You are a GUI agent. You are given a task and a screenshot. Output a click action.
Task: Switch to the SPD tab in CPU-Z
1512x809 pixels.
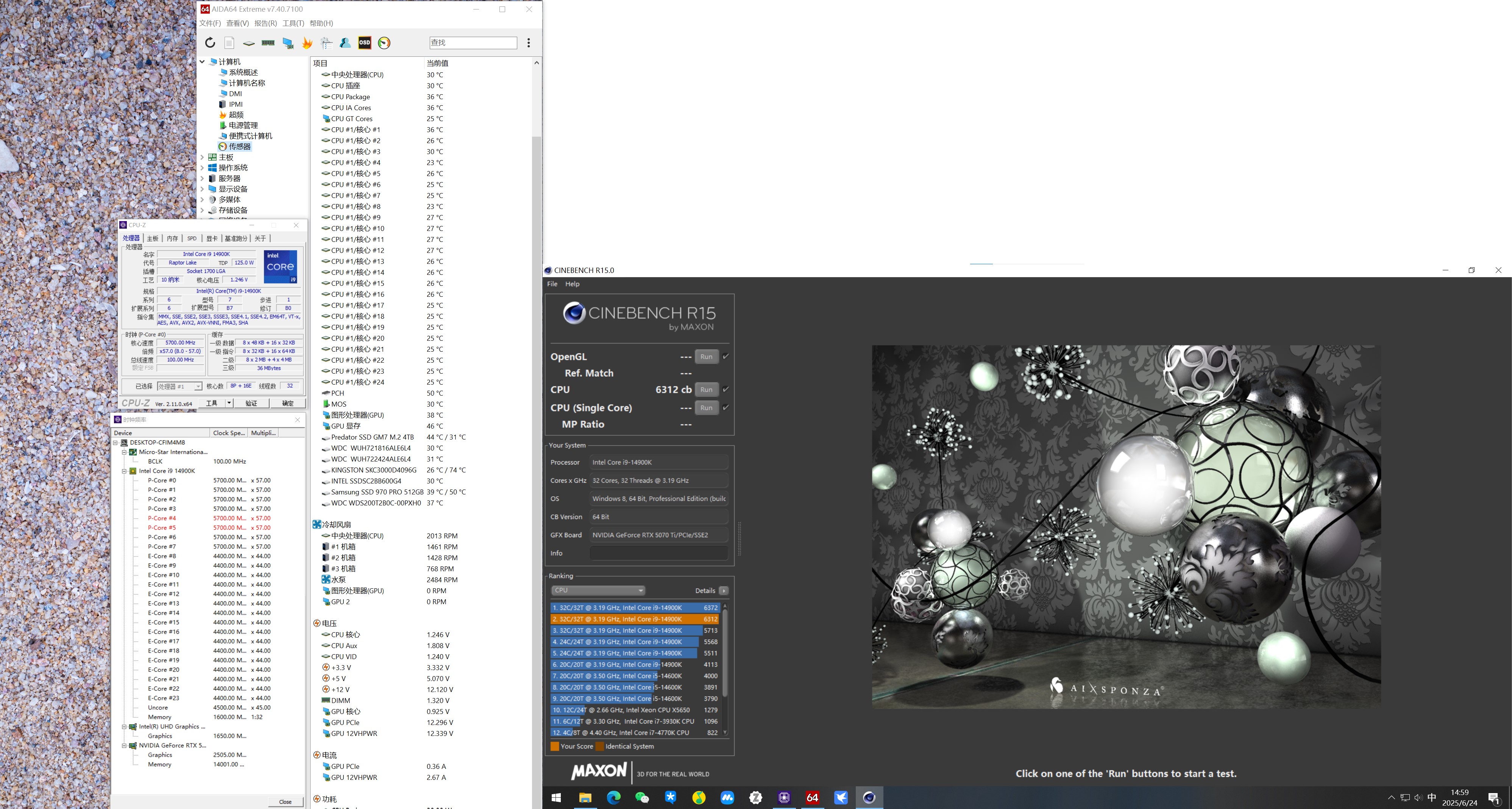(x=191, y=238)
